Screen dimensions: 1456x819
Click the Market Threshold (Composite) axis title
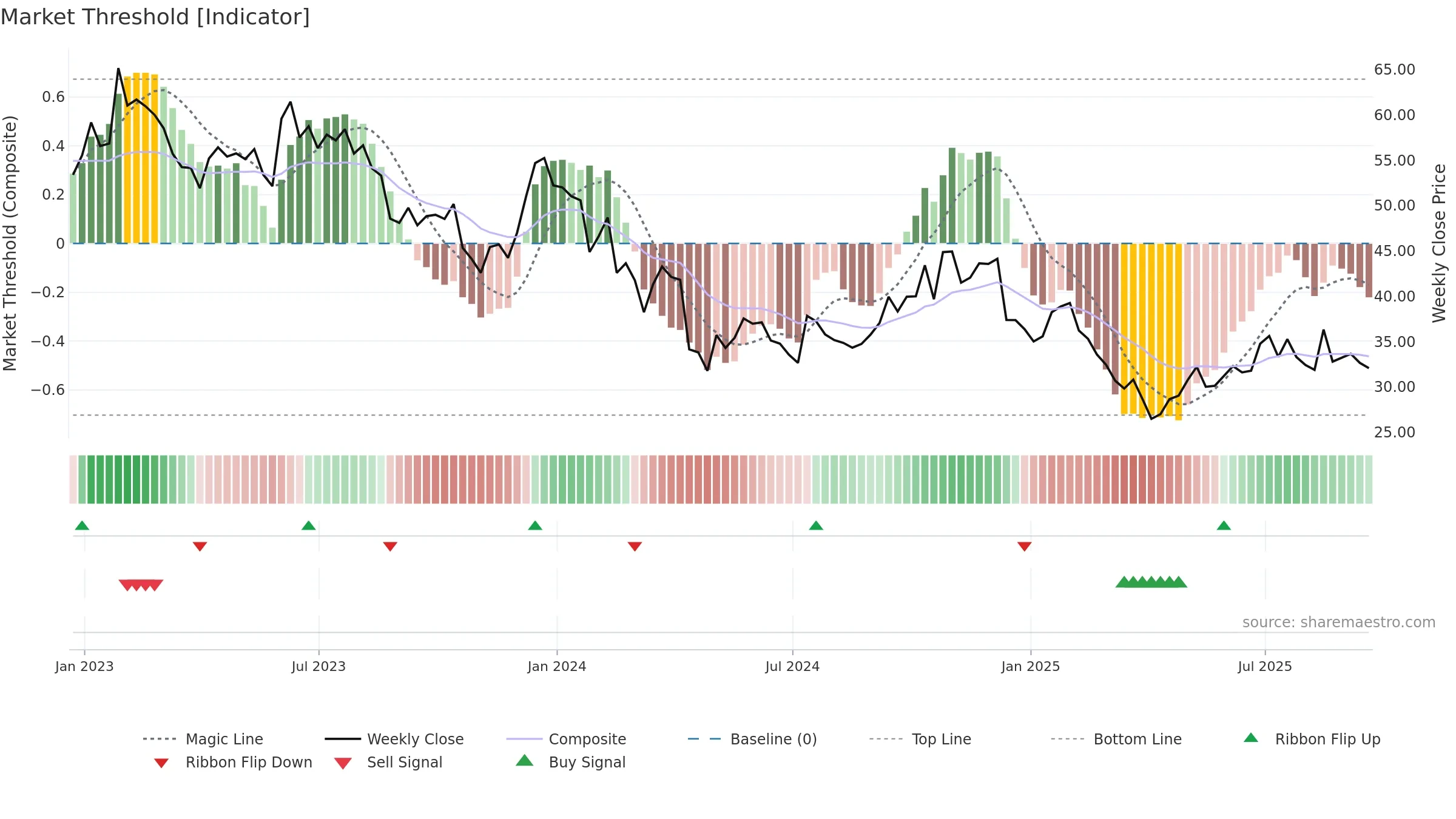(x=10, y=243)
